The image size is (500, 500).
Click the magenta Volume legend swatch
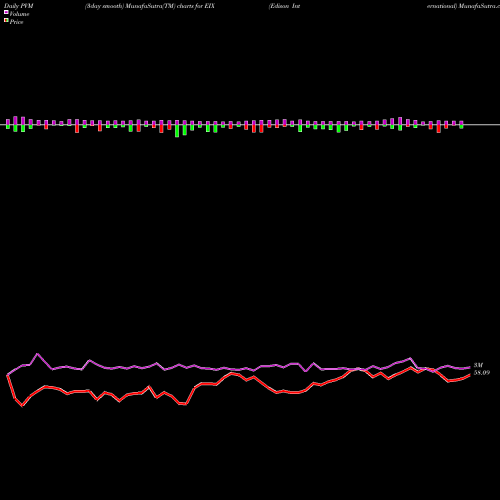click(x=6, y=13)
